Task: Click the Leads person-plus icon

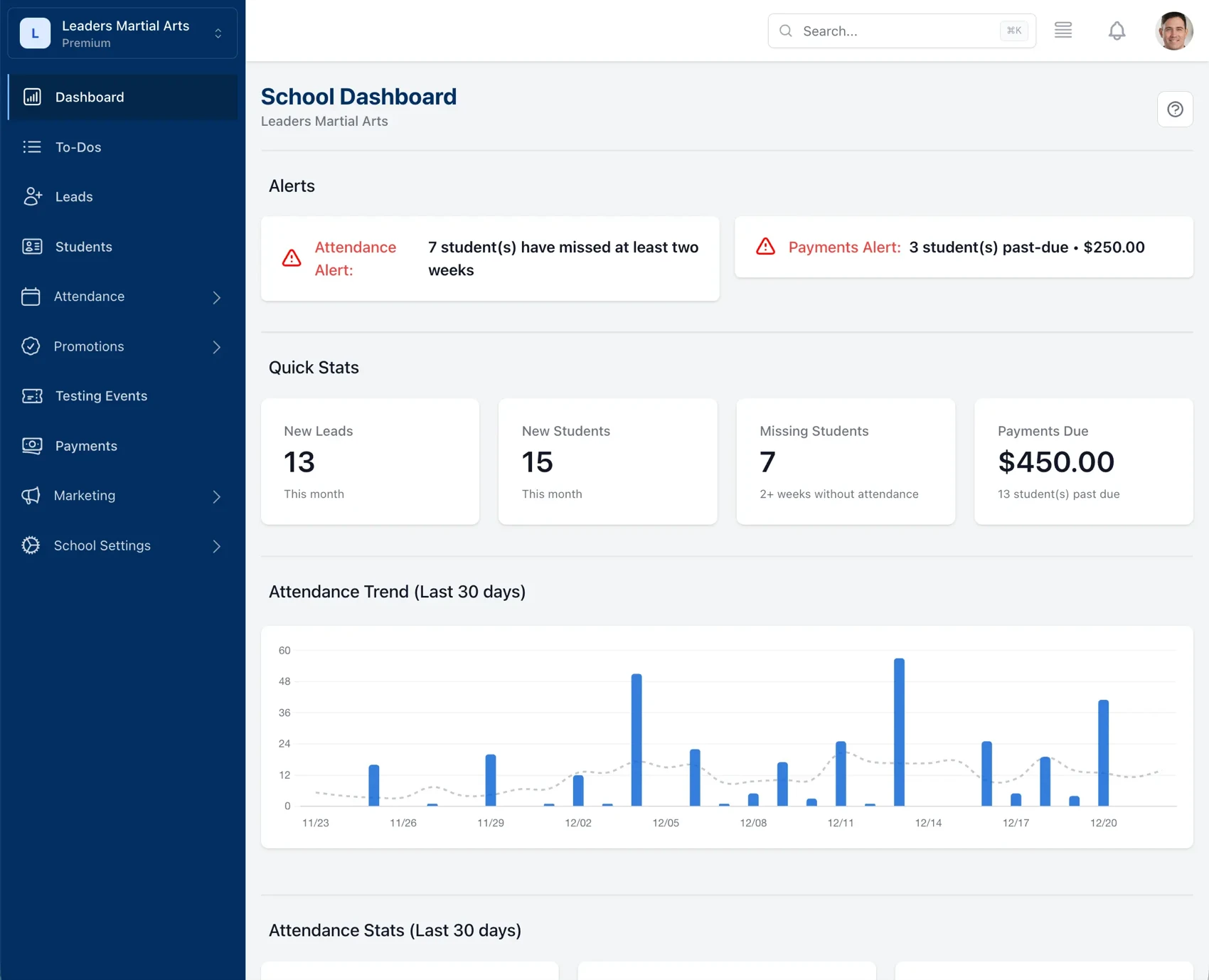Action: click(32, 196)
